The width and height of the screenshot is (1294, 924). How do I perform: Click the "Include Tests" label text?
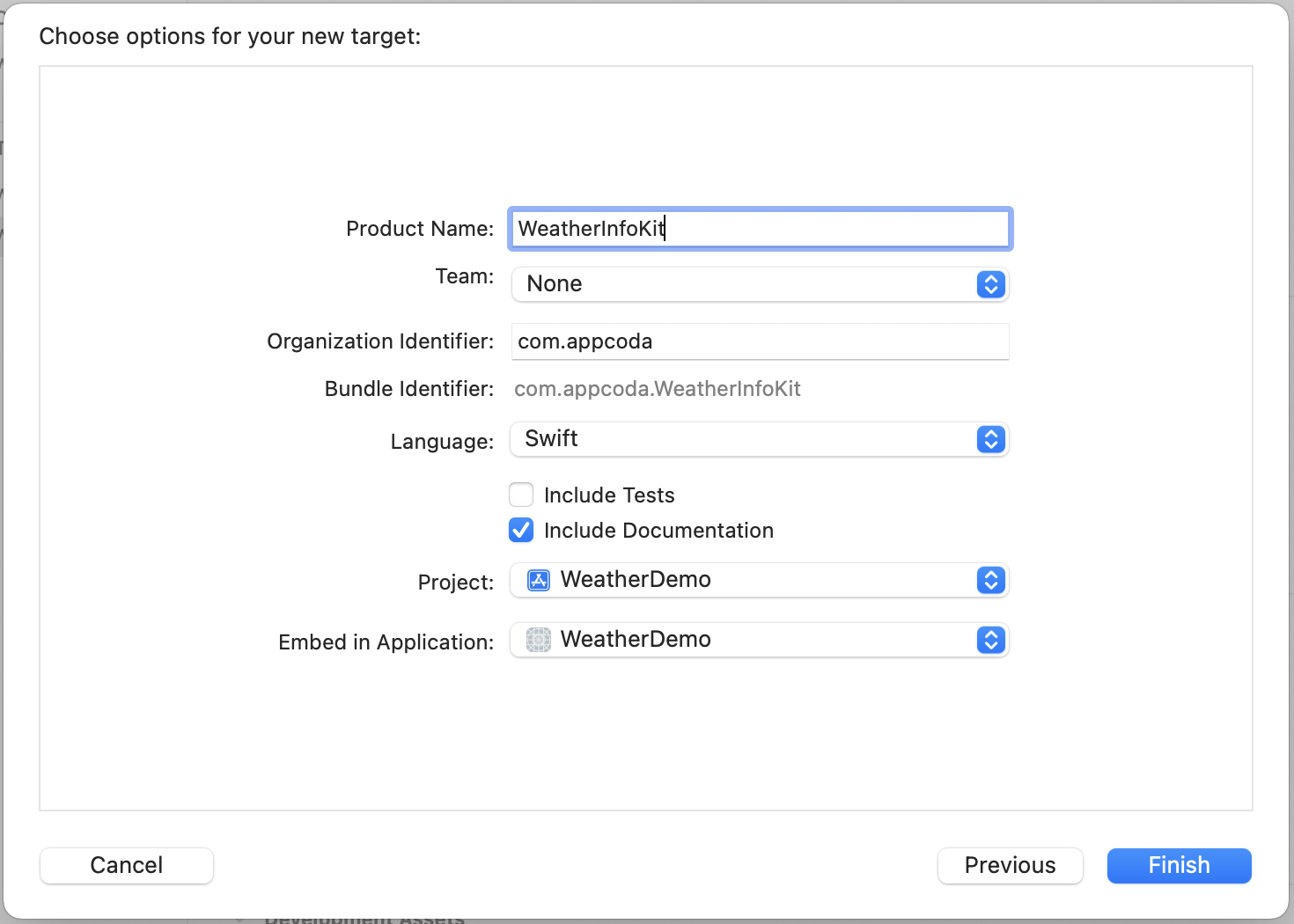tap(609, 495)
